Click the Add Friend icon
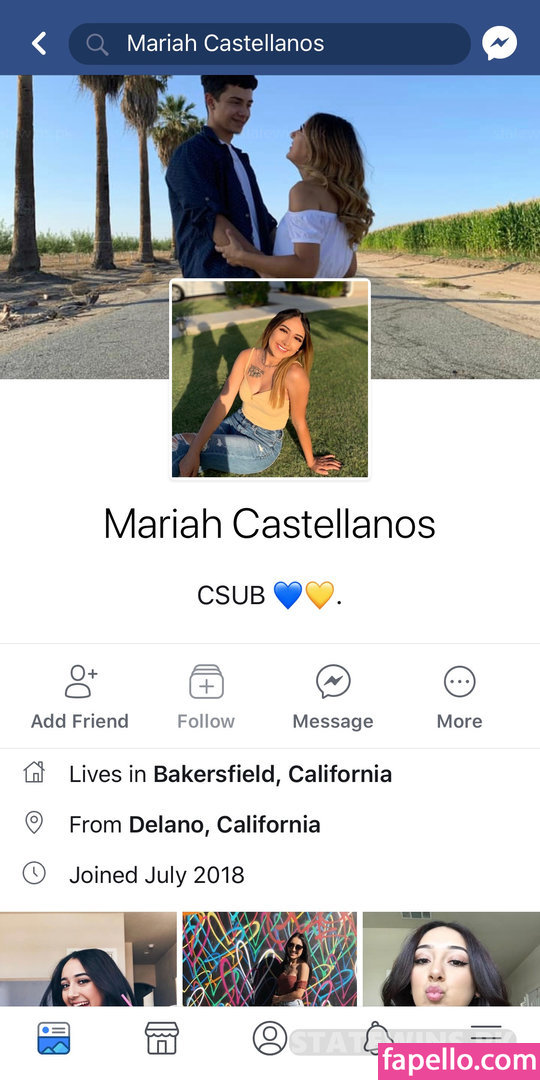Image resolution: width=540 pixels, height=1080 pixels. pyautogui.click(x=81, y=682)
